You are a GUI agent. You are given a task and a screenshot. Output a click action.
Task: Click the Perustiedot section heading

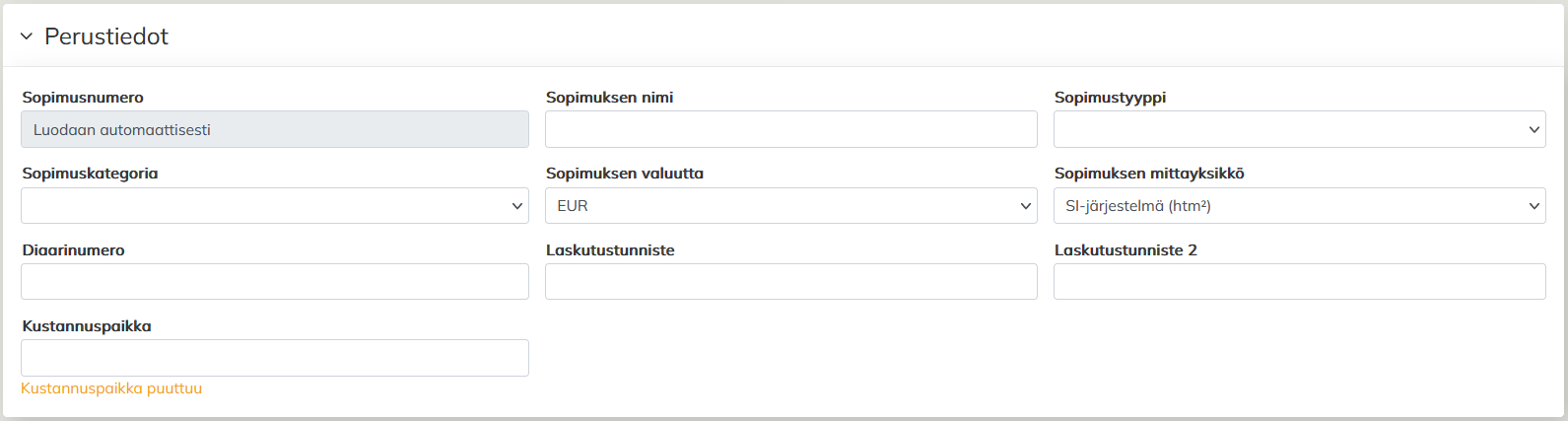[106, 36]
